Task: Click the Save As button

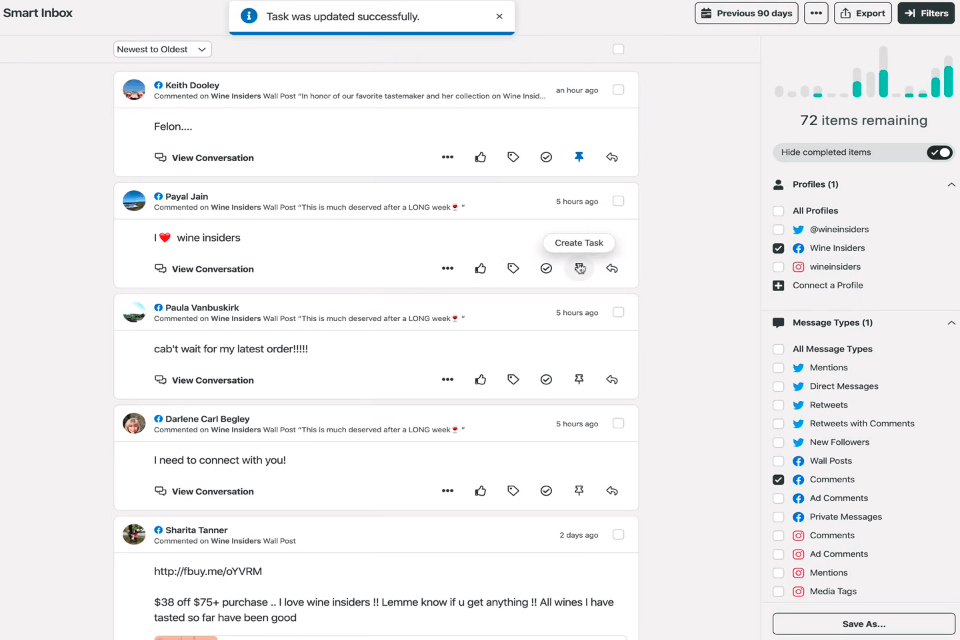Action: 864,623
